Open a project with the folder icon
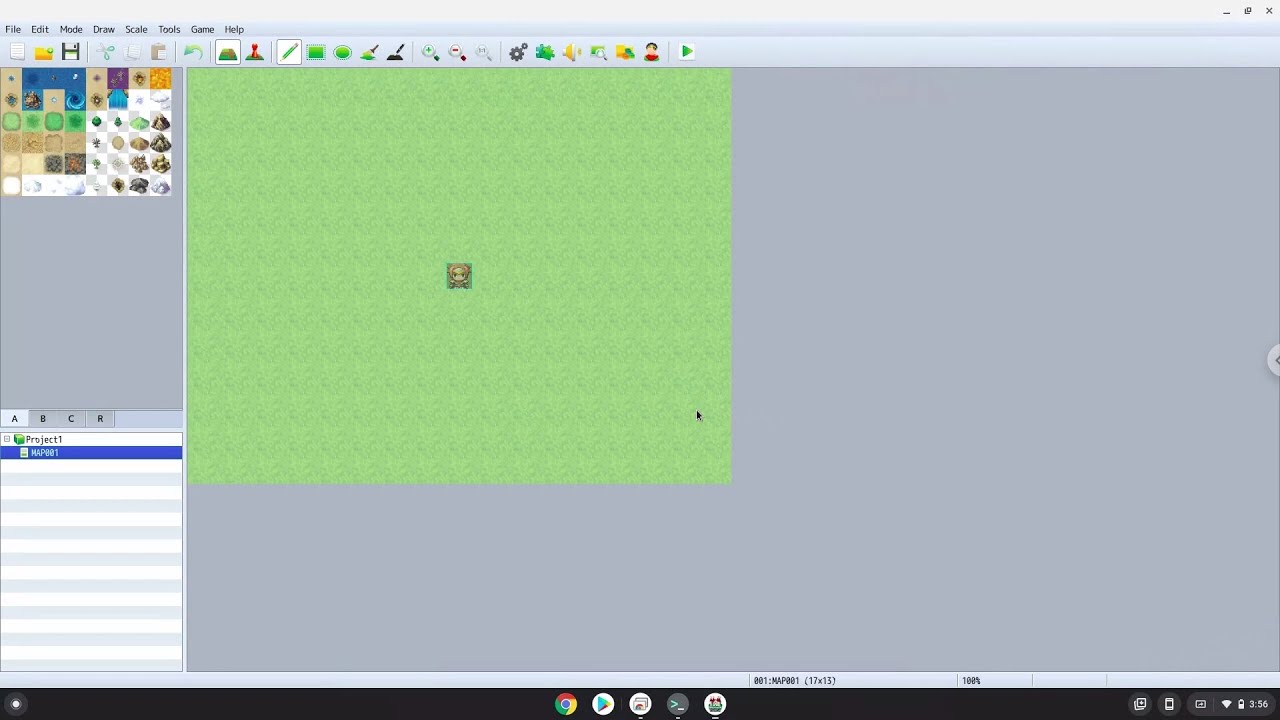This screenshot has width=1280, height=720. coord(44,52)
